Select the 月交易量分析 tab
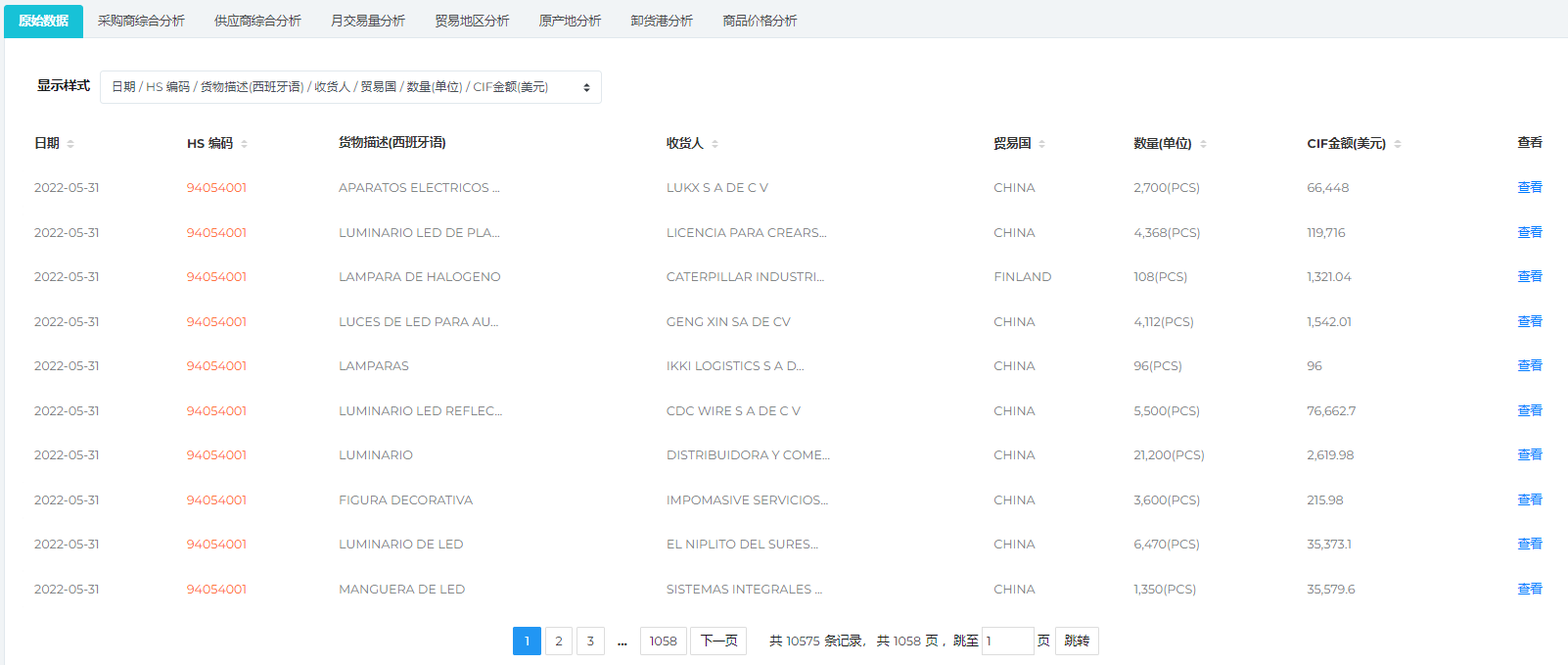The image size is (1568, 665). tap(368, 21)
